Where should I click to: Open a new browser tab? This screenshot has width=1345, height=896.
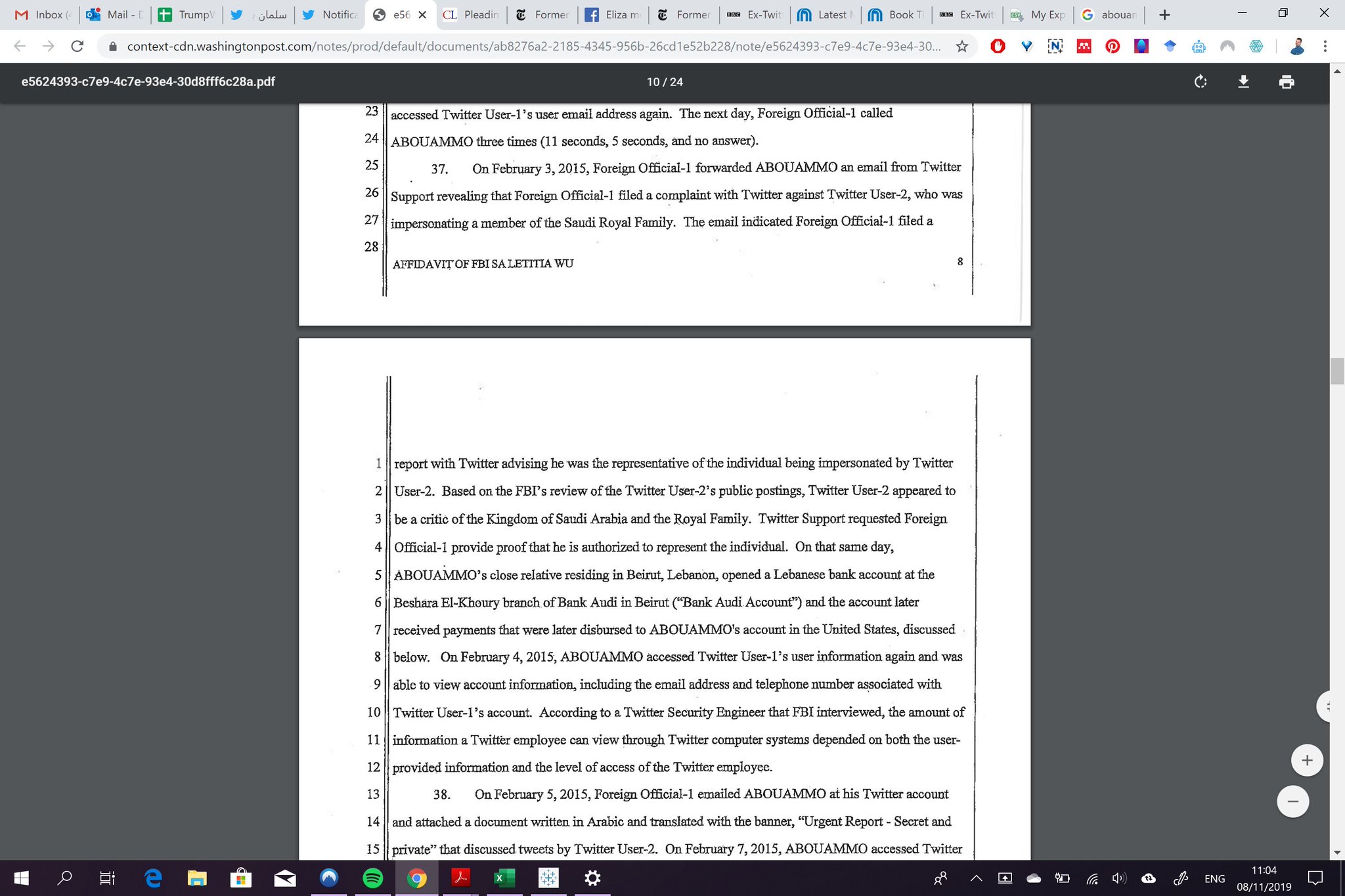(x=1164, y=14)
